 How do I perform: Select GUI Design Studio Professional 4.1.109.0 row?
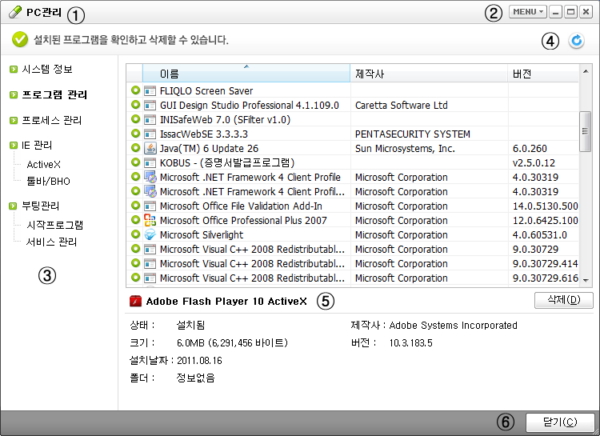pos(352,105)
